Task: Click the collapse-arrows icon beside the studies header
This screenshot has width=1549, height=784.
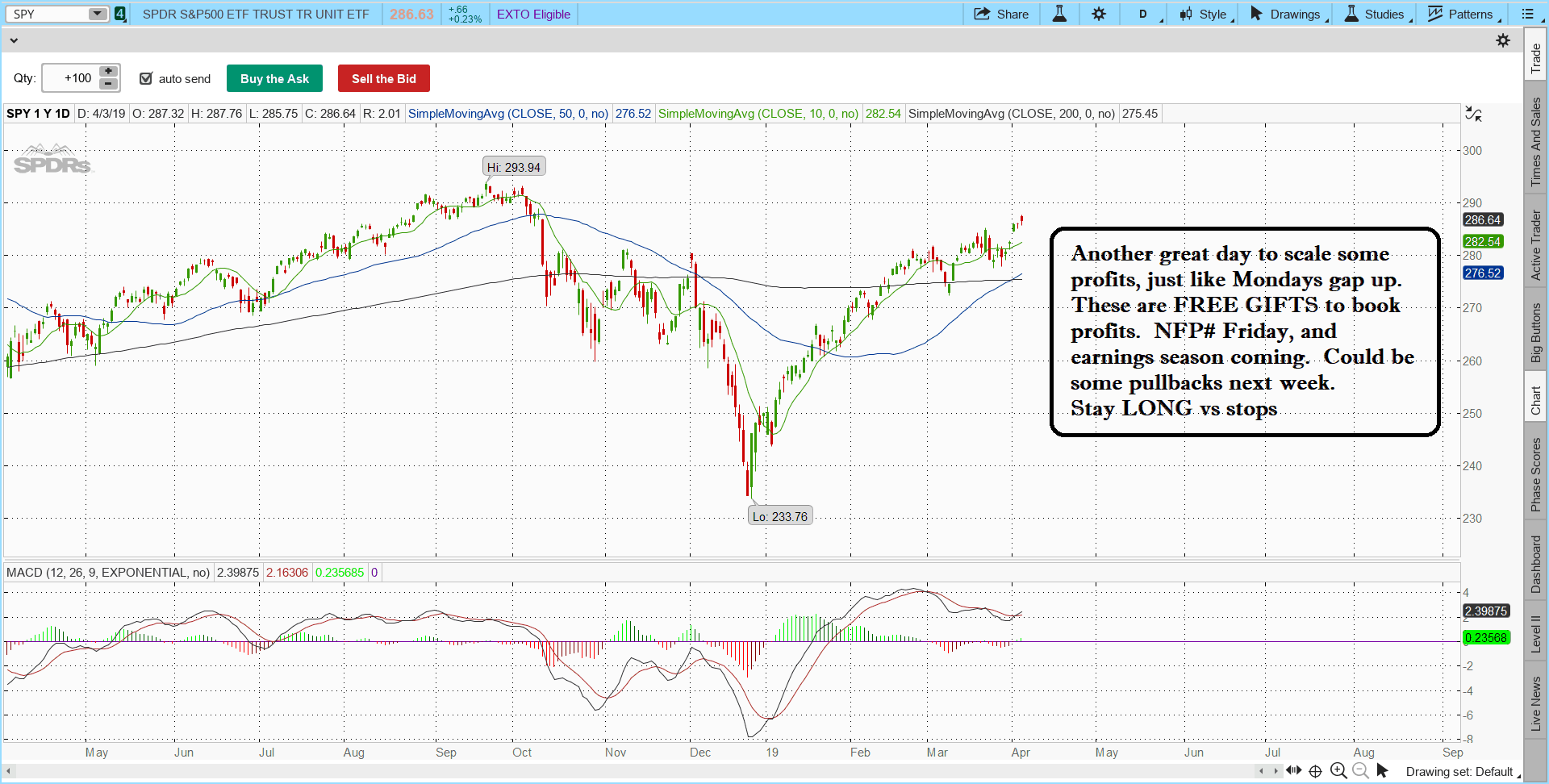Action: pos(1473,115)
